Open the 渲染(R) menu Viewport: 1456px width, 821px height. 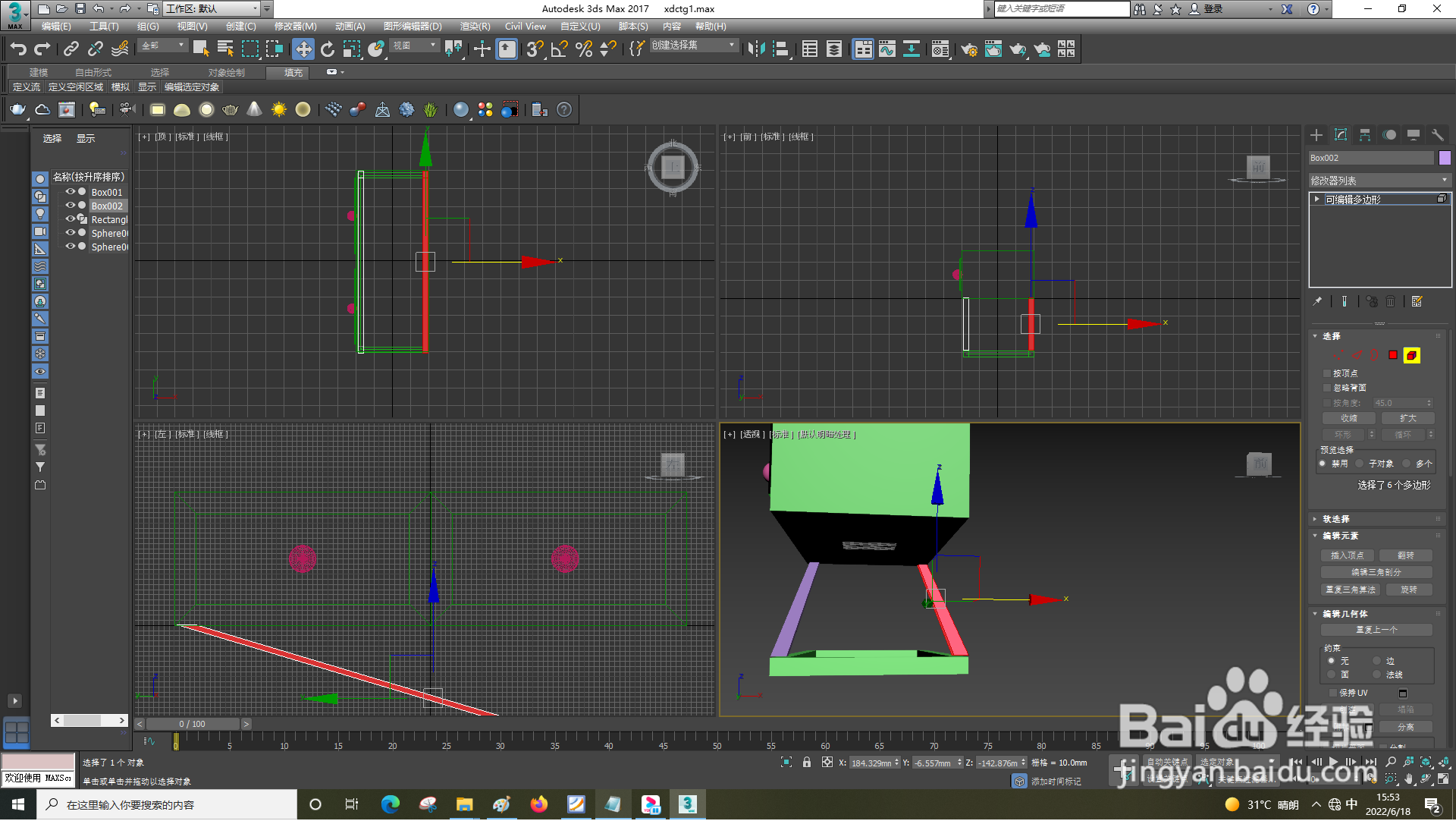475,27
